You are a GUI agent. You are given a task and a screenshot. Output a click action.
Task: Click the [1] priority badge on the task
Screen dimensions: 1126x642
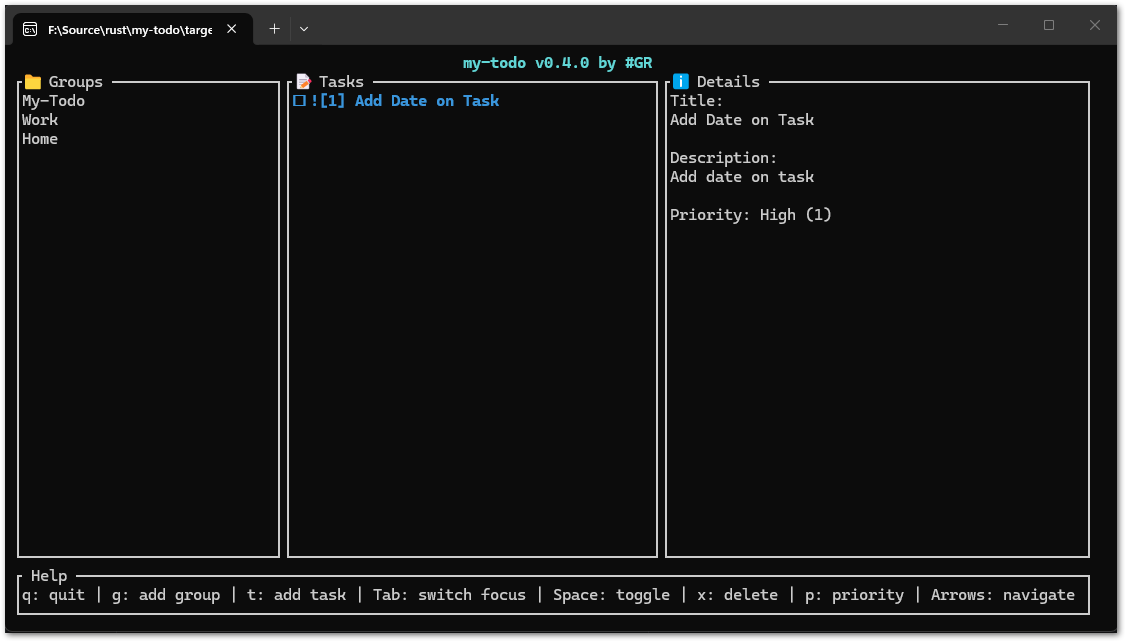tap(331, 100)
